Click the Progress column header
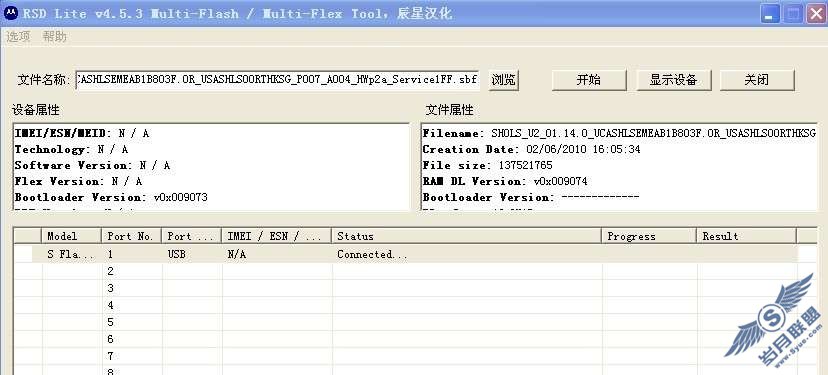 pyautogui.click(x=650, y=236)
